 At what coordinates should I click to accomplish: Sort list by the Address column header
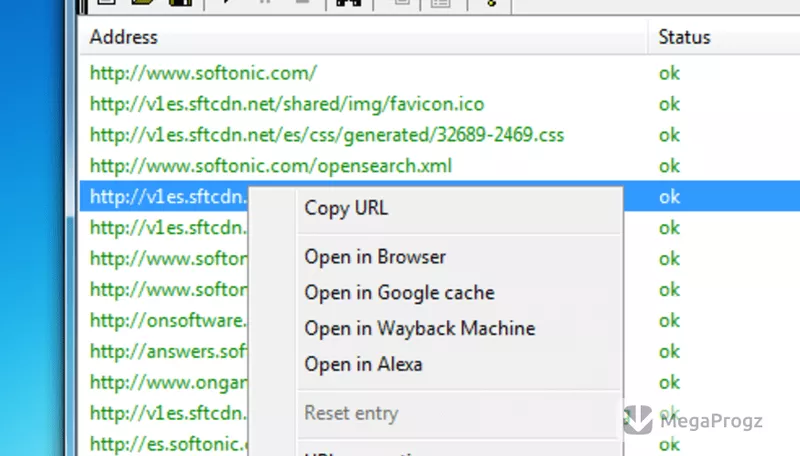click(363, 37)
